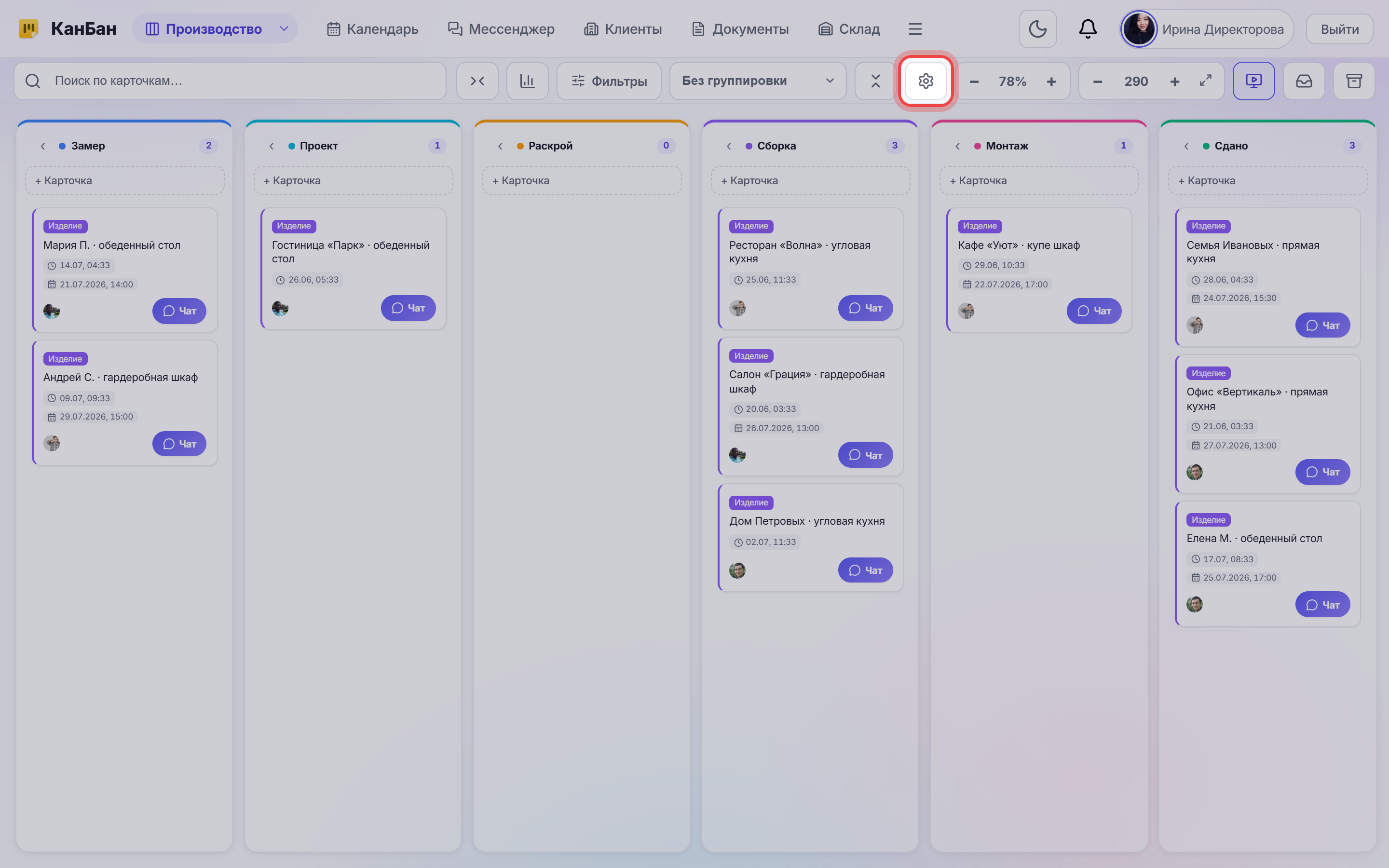Open board settings gear icon
This screenshot has width=1389, height=868.
925,81
